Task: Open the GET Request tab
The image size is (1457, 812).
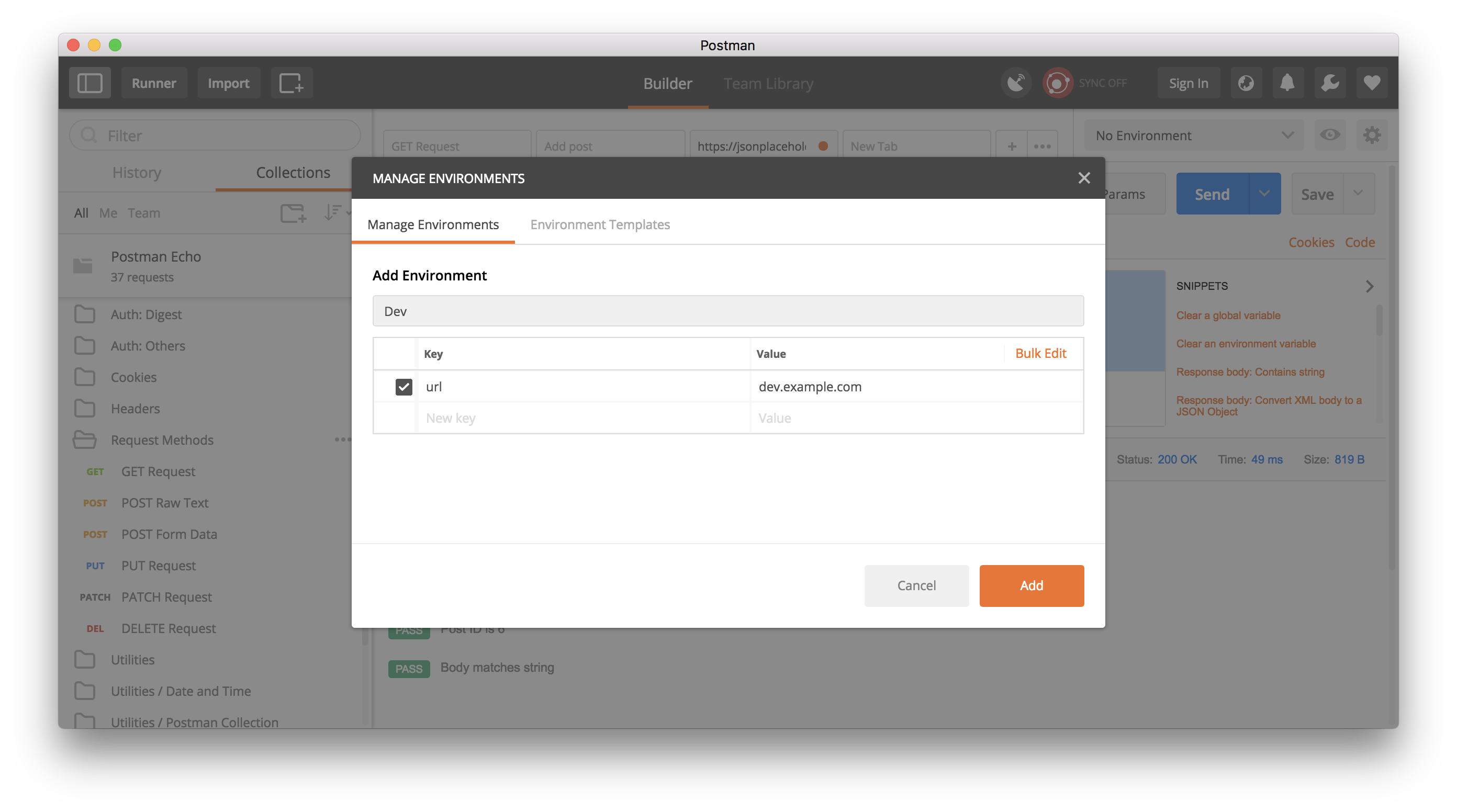Action: [x=457, y=146]
